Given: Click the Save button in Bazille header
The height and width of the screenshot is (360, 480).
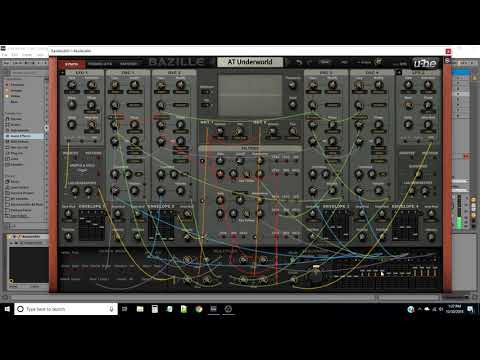Looking at the screenshot, I should point(325,62).
